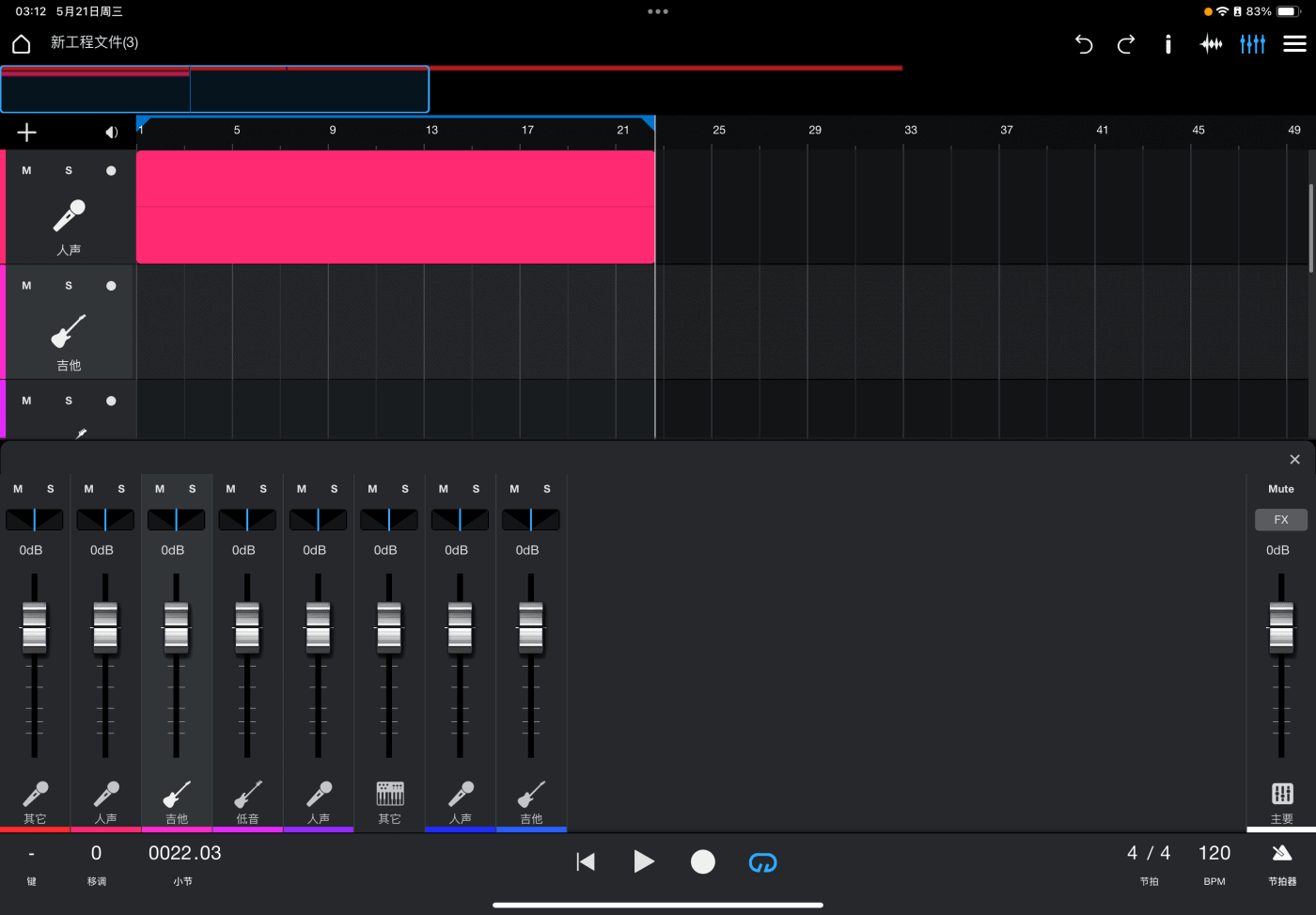This screenshot has height=915, width=1316.
Task: Mute the 人声 track in the track list
Action: 26,171
